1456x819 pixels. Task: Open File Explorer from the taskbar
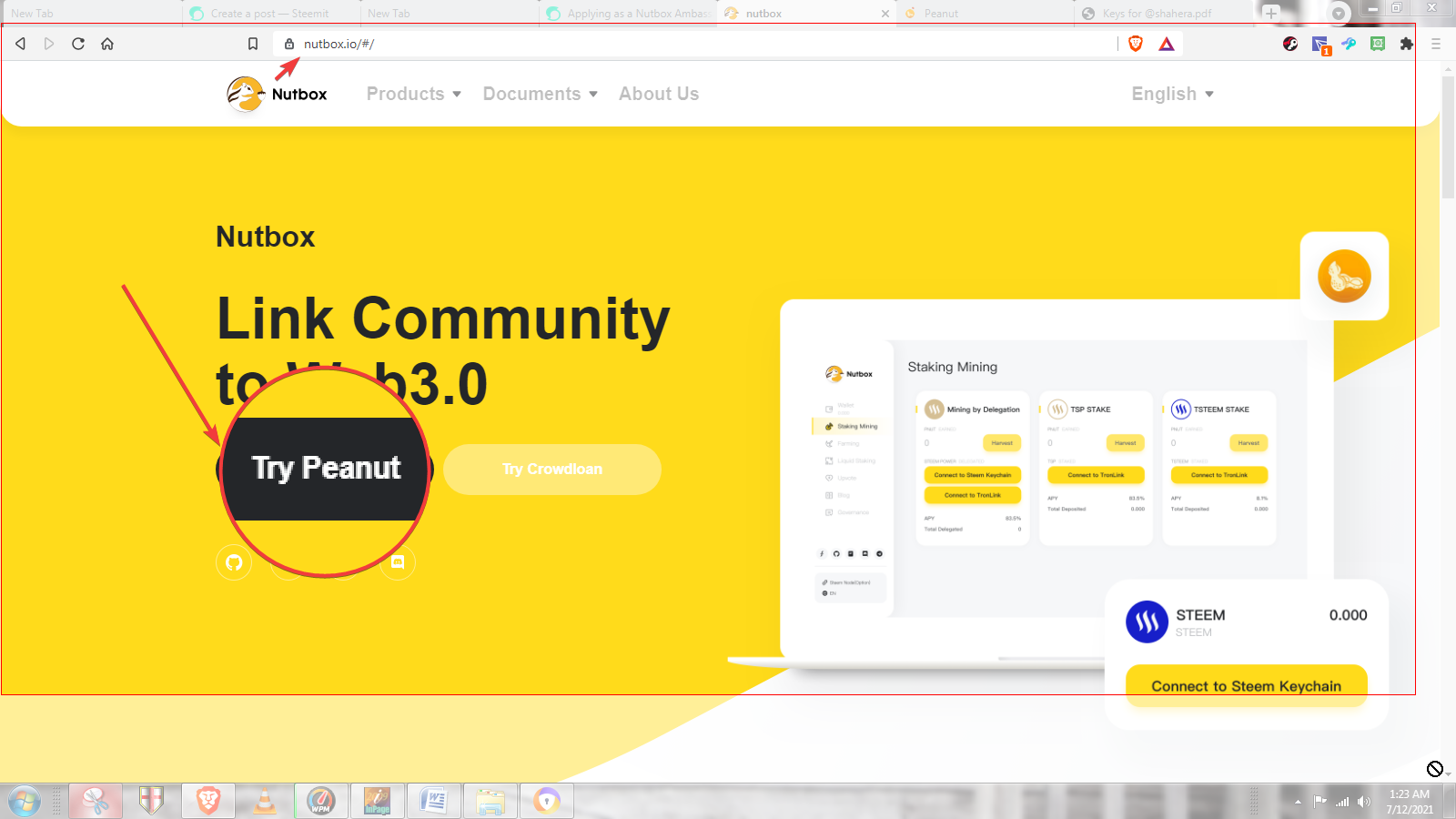tap(490, 802)
